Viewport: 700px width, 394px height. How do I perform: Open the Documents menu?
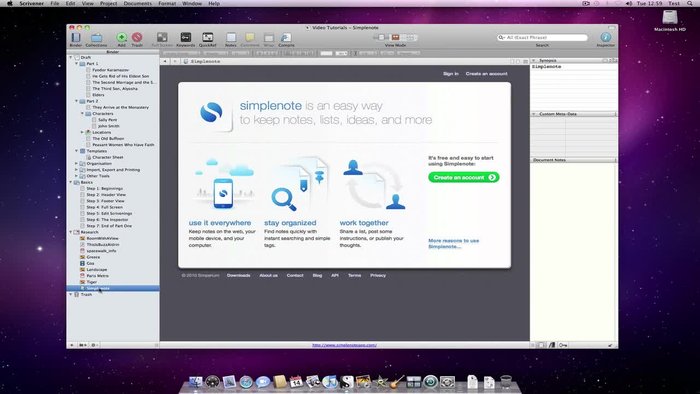(138, 4)
